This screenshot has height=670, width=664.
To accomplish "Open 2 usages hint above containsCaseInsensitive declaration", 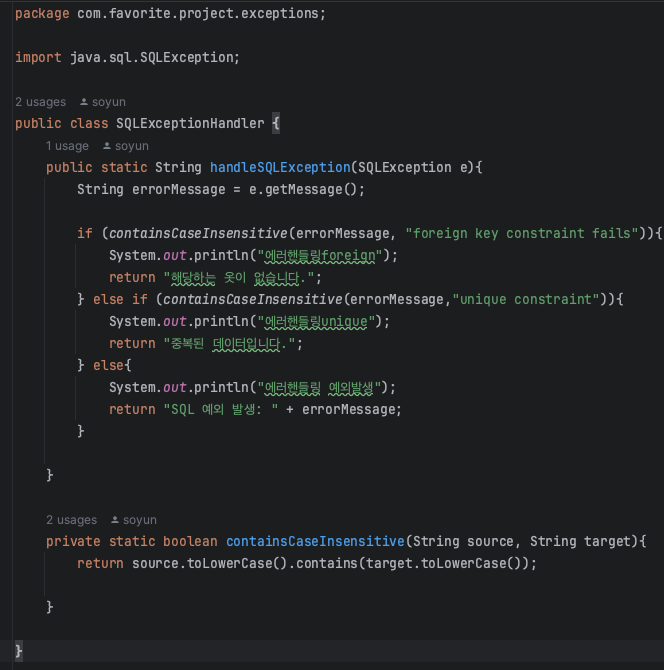I will (x=71, y=520).
